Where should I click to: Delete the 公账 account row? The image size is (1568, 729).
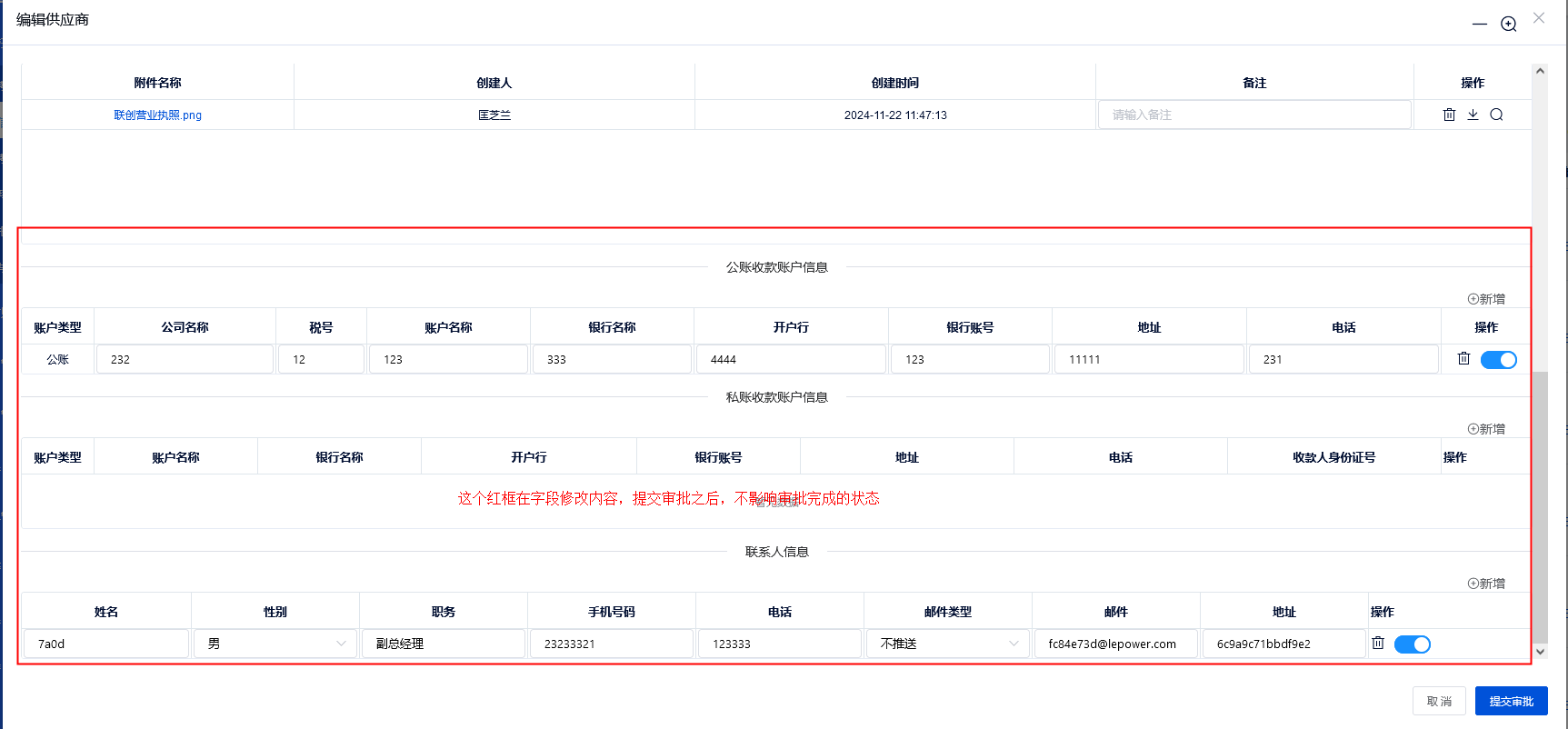coord(1463,359)
